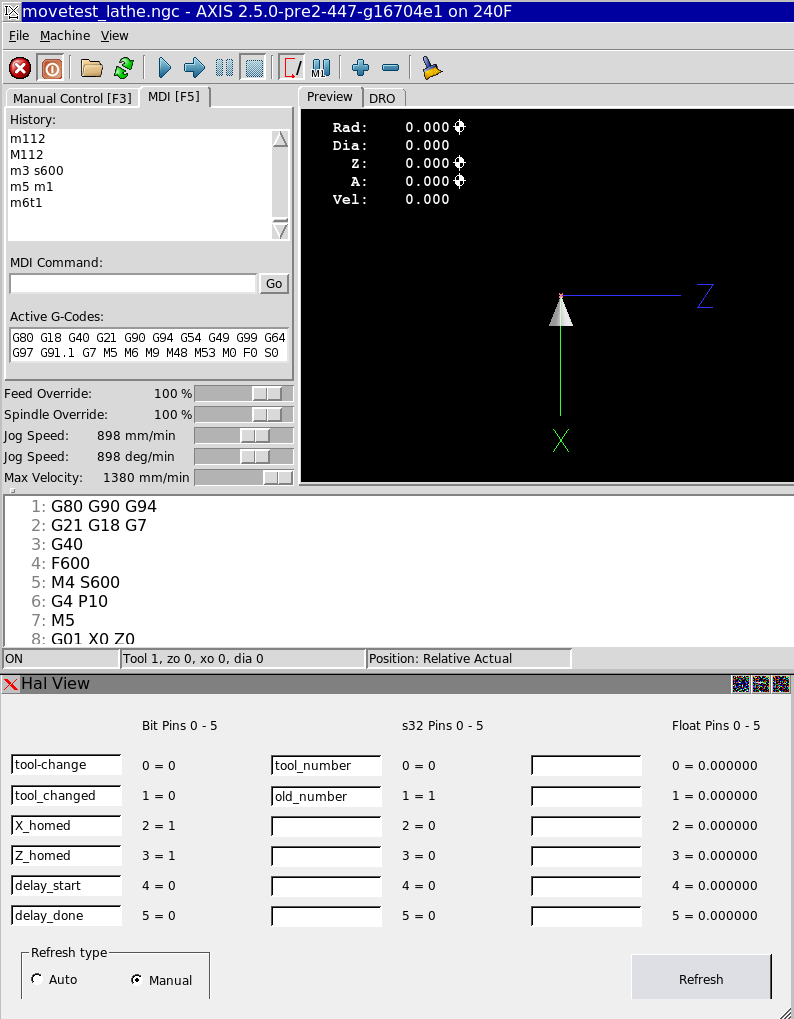This screenshot has height=1019, width=794.
Task: Open the File menu
Action: coord(19,36)
